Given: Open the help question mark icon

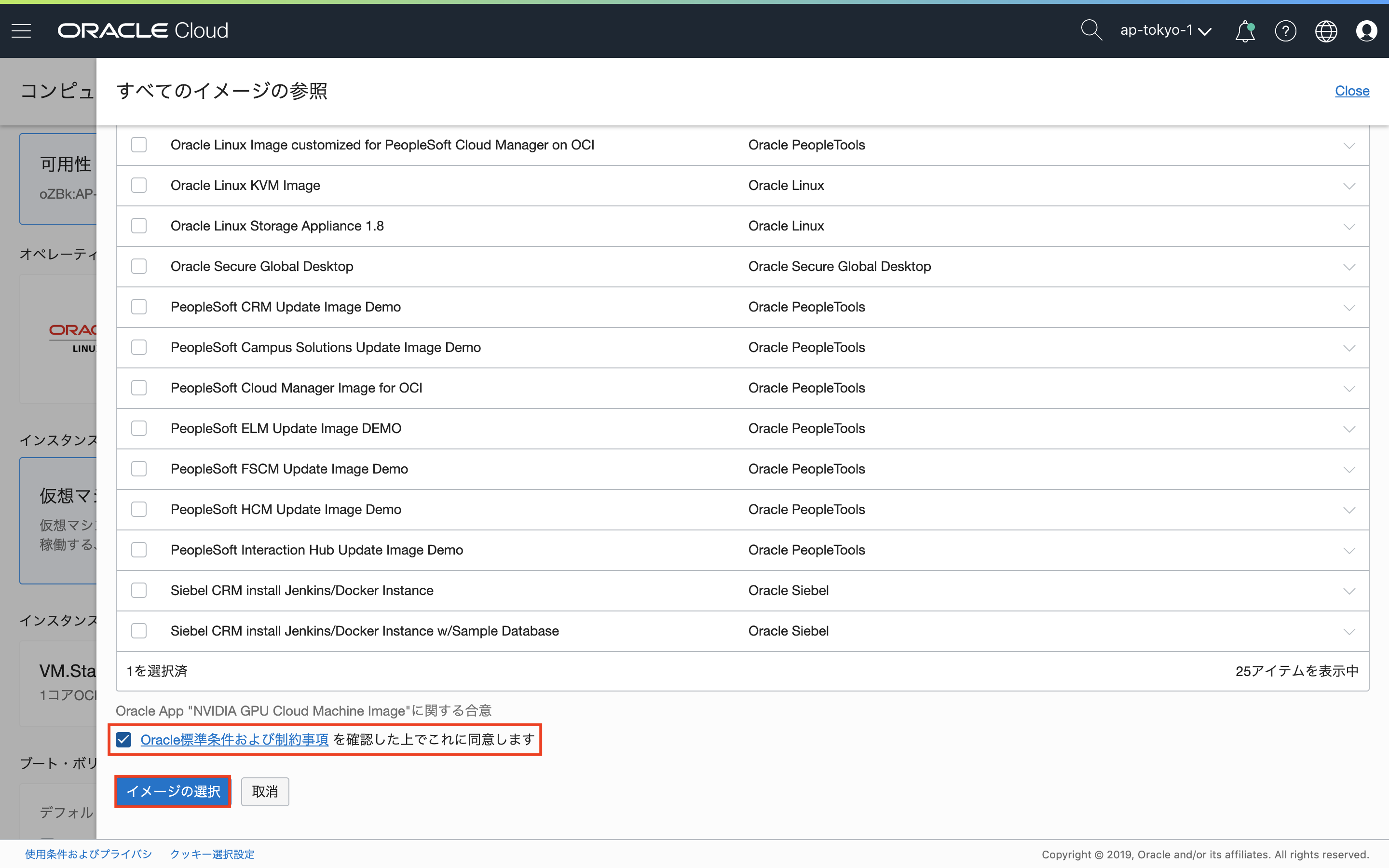Looking at the screenshot, I should (1285, 31).
